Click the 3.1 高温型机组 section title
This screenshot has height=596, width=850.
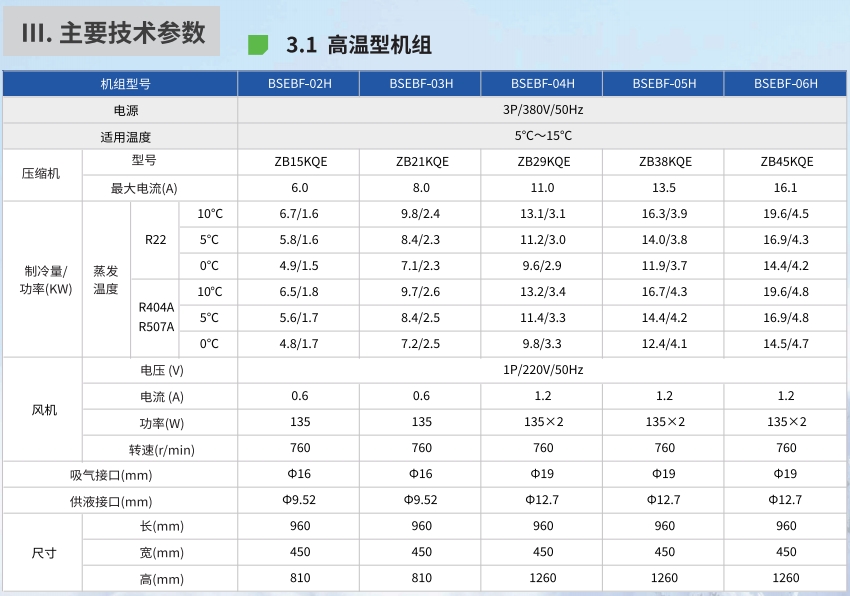(x=359, y=46)
